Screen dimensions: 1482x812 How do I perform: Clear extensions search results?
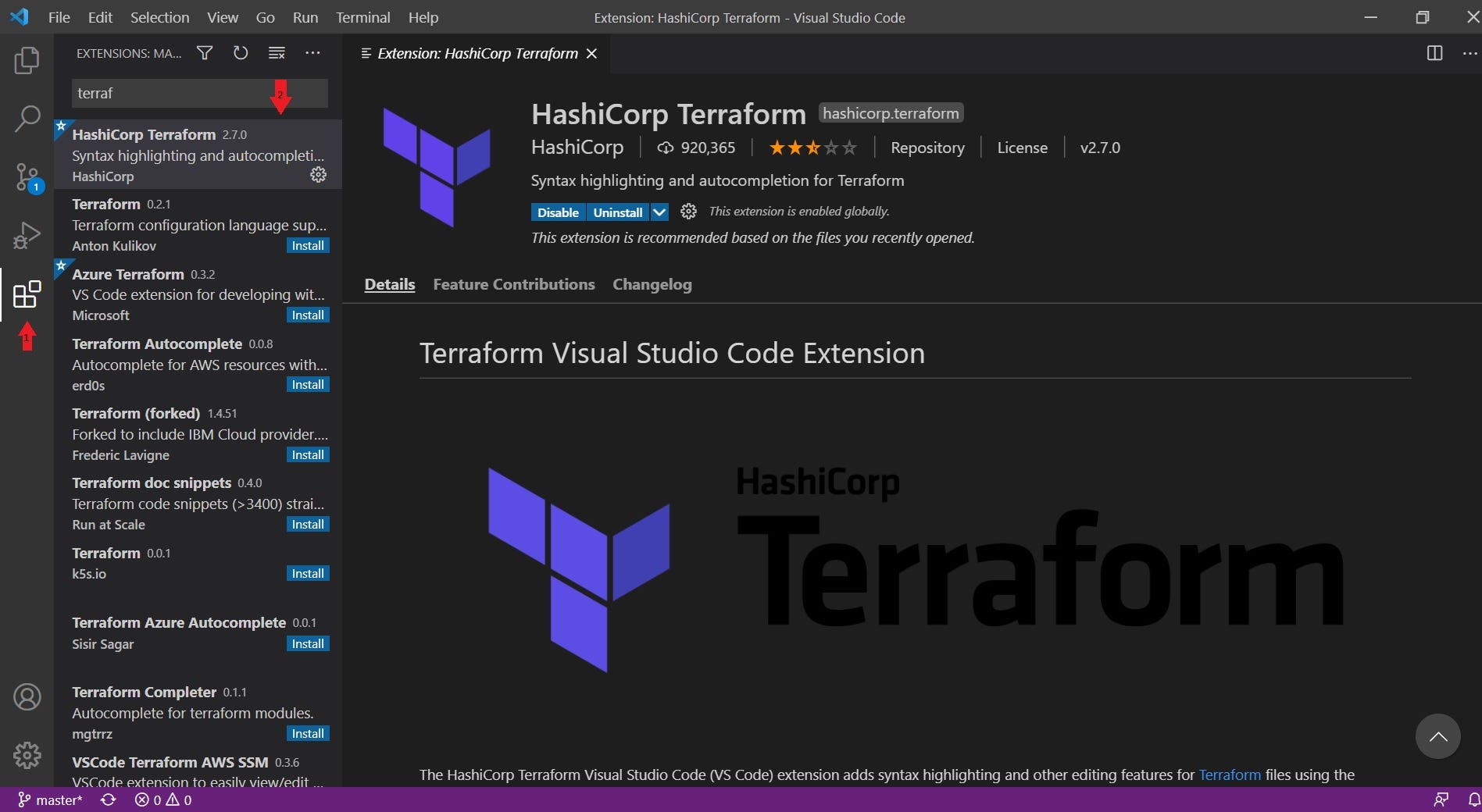point(277,53)
